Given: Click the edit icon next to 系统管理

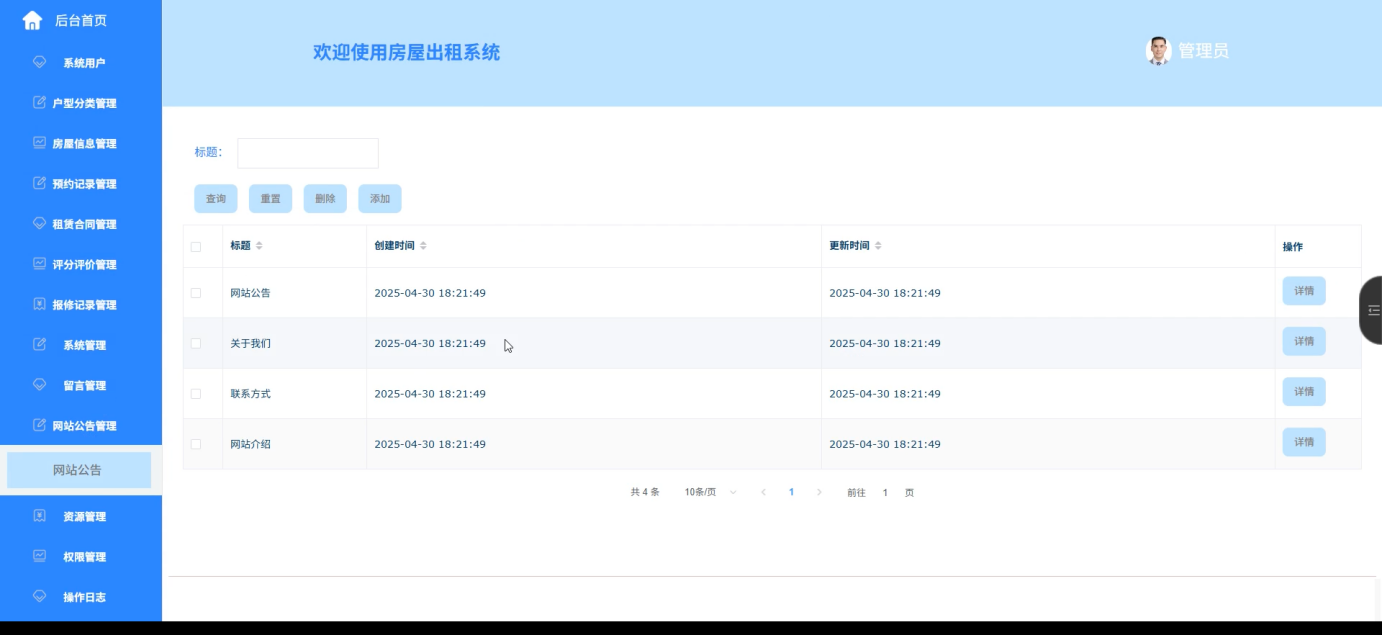Looking at the screenshot, I should (40, 345).
